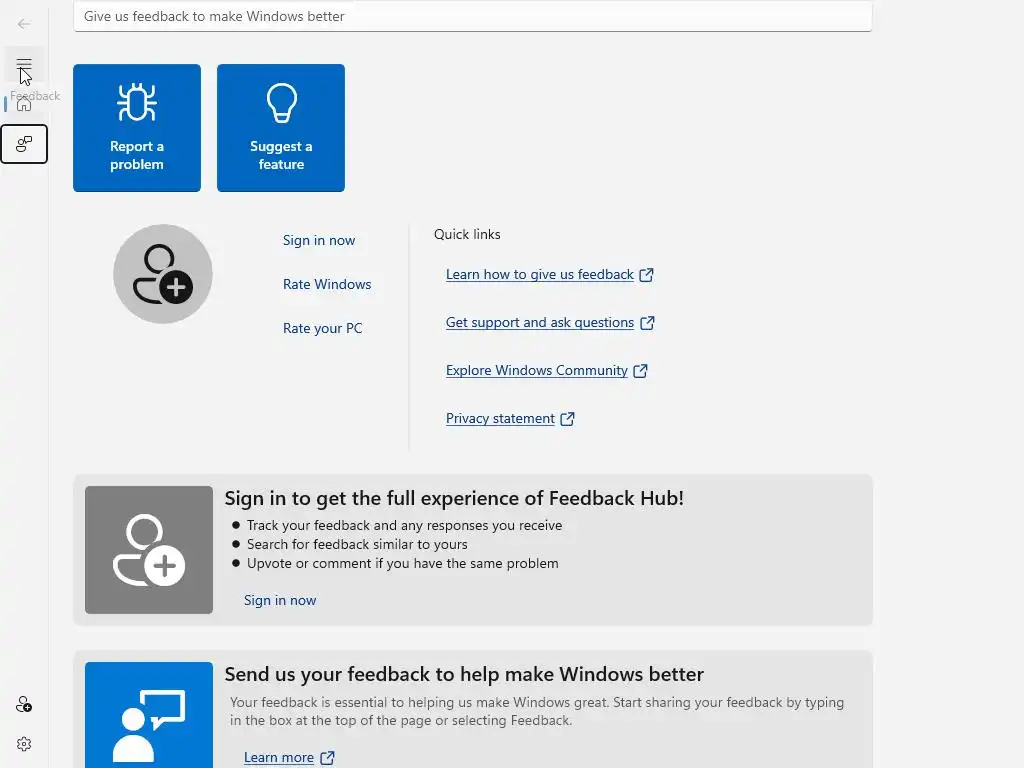This screenshot has width=1024, height=768.
Task: Click the Report a problem tile
Action: pyautogui.click(x=137, y=128)
